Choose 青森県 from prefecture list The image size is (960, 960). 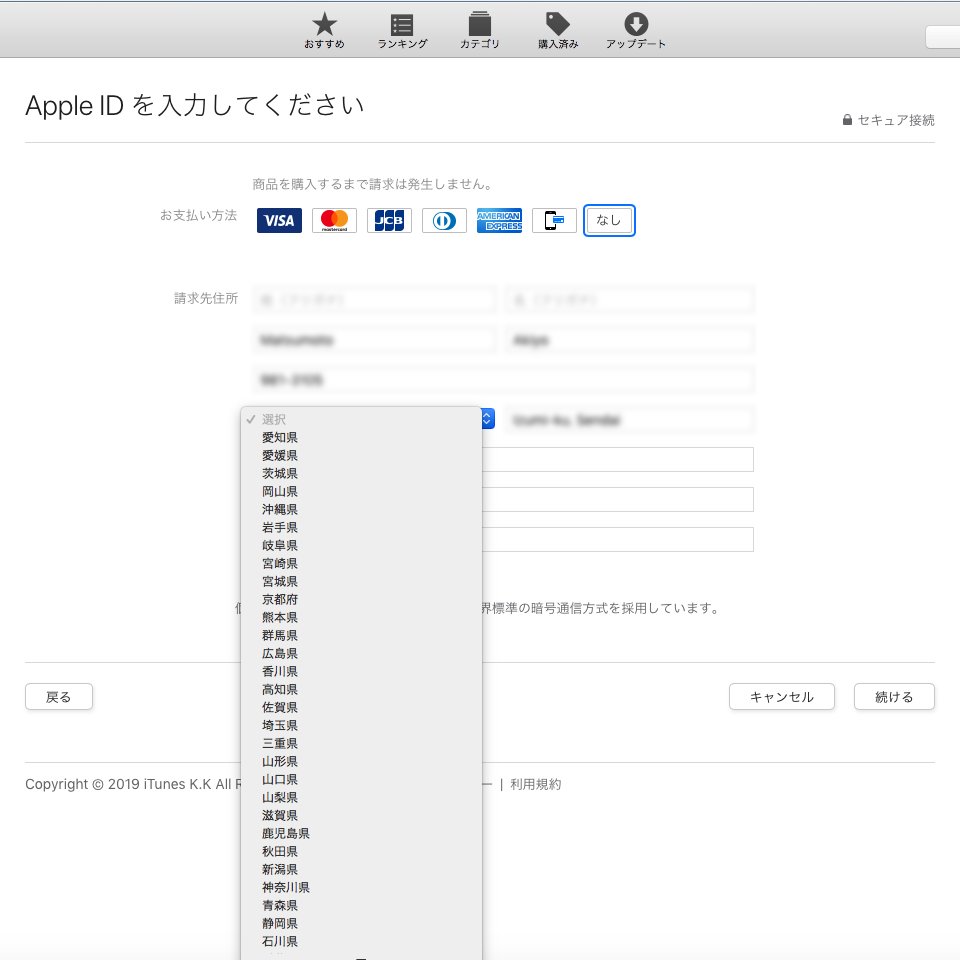361,906
